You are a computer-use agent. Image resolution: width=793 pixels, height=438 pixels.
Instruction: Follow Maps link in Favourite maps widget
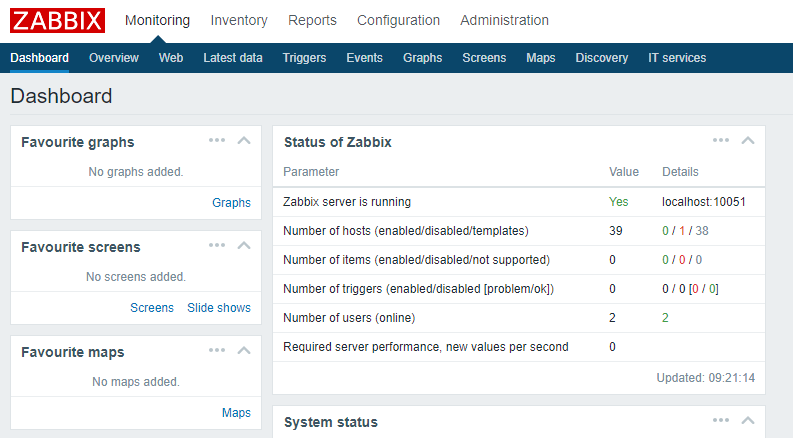(236, 413)
